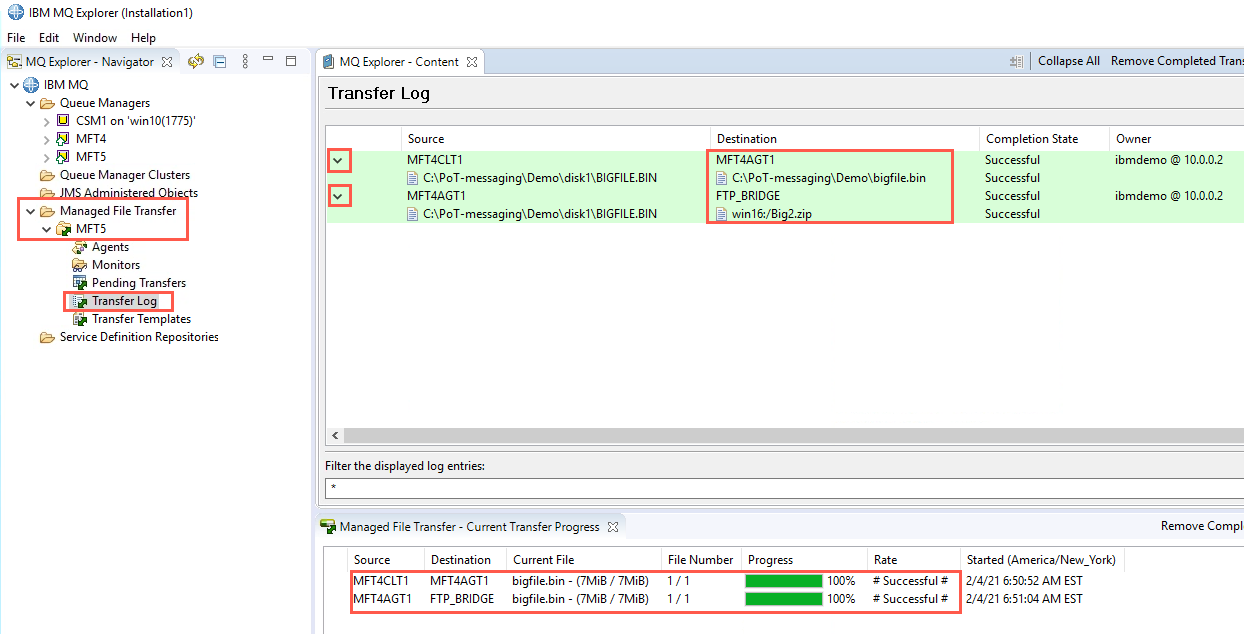Screen dimensions: 1244x634
Task: Click the MFT5 icon under Managed File Transfer
Action: point(64,229)
